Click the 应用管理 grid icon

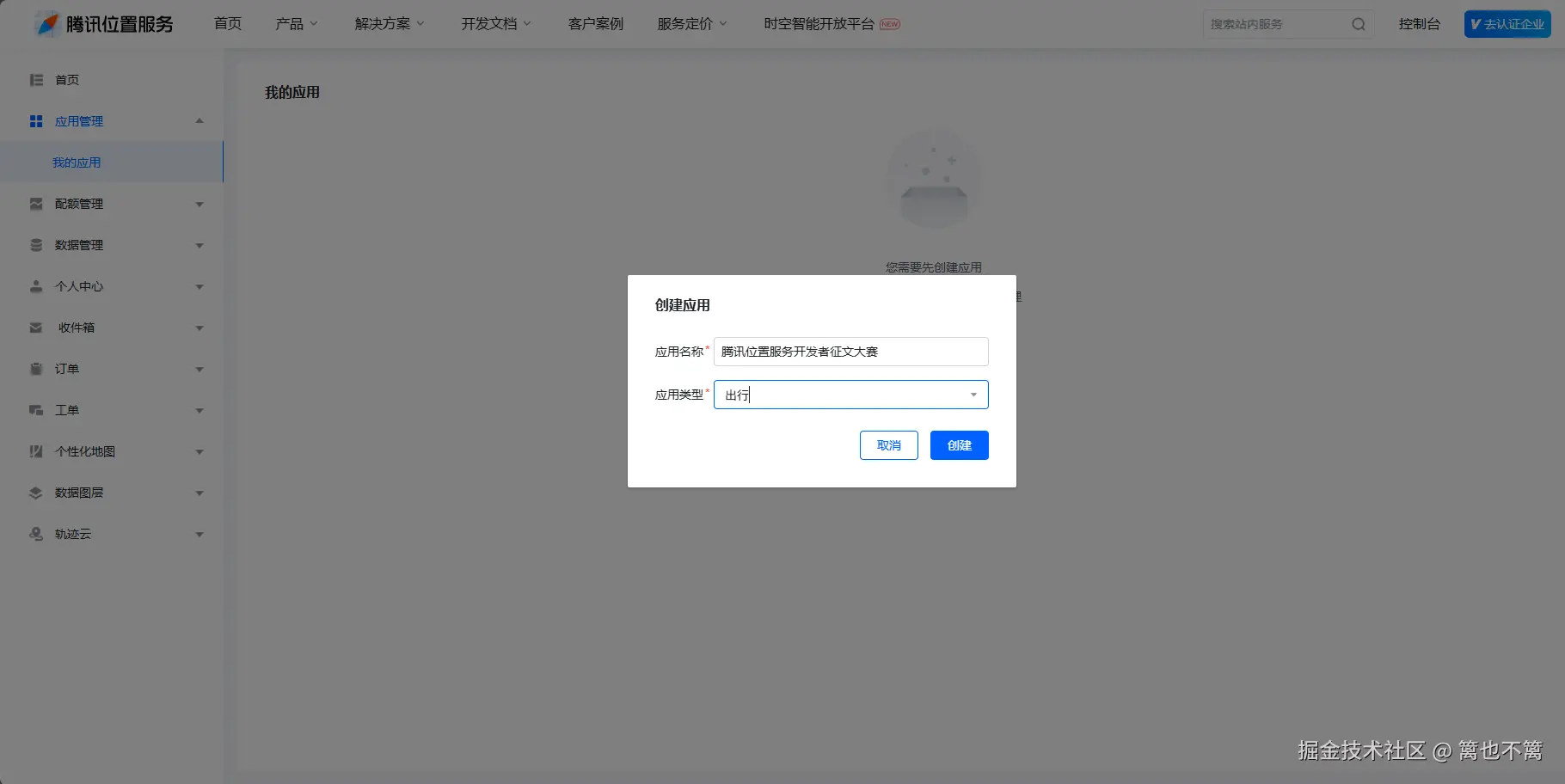coord(36,121)
